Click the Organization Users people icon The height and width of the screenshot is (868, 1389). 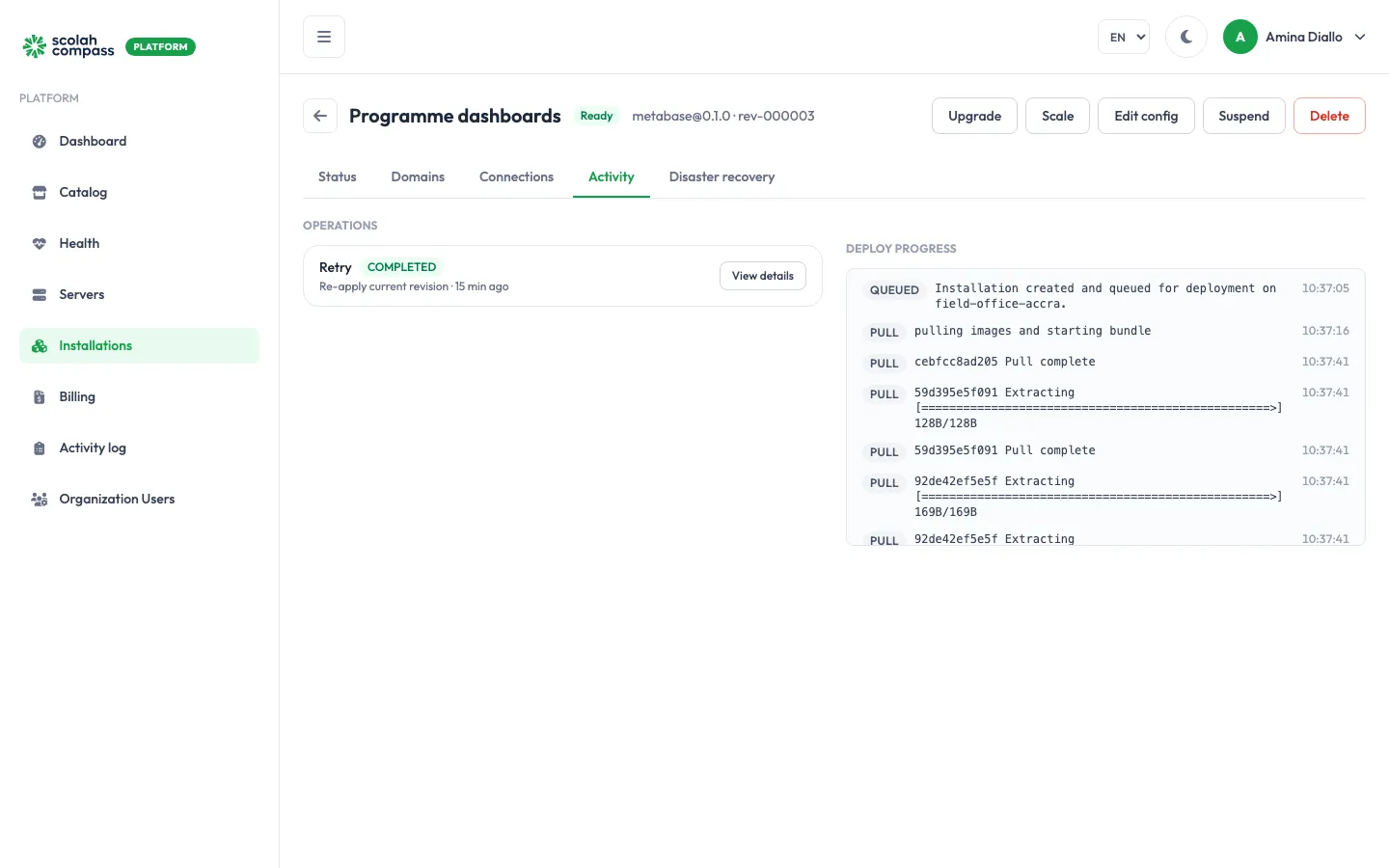coord(40,500)
